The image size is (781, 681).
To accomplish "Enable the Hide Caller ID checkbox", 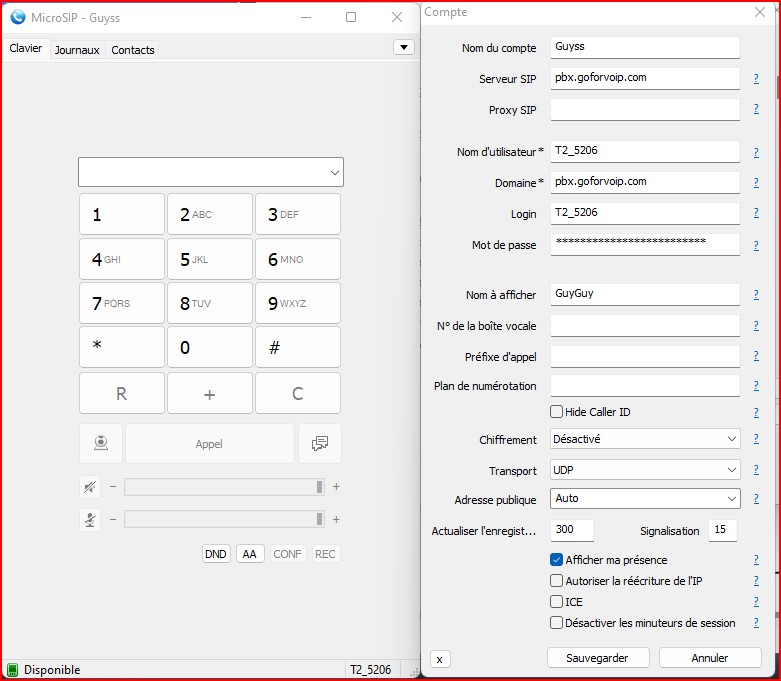I will 556,411.
